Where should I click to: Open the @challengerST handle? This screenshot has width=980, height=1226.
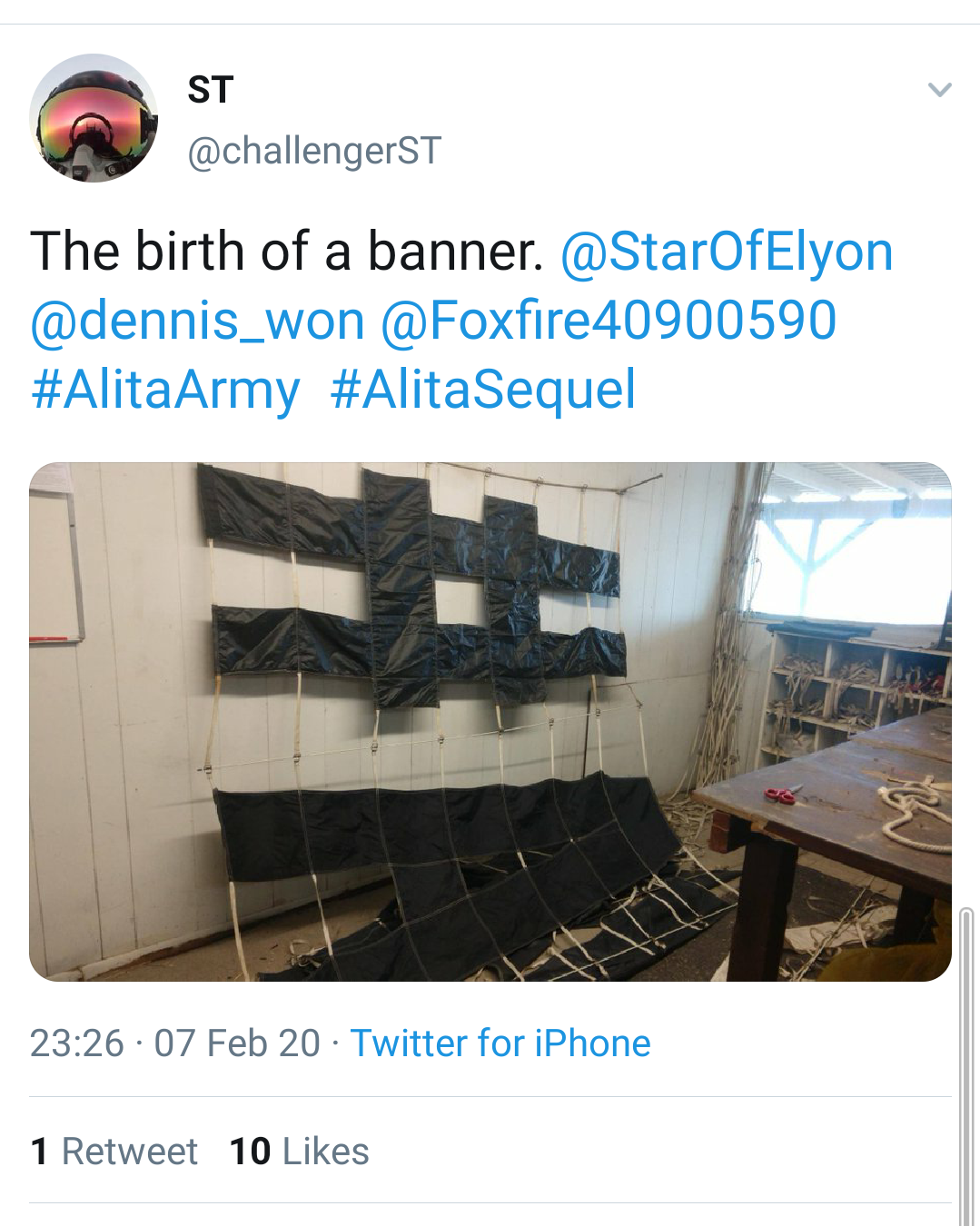click(x=314, y=151)
